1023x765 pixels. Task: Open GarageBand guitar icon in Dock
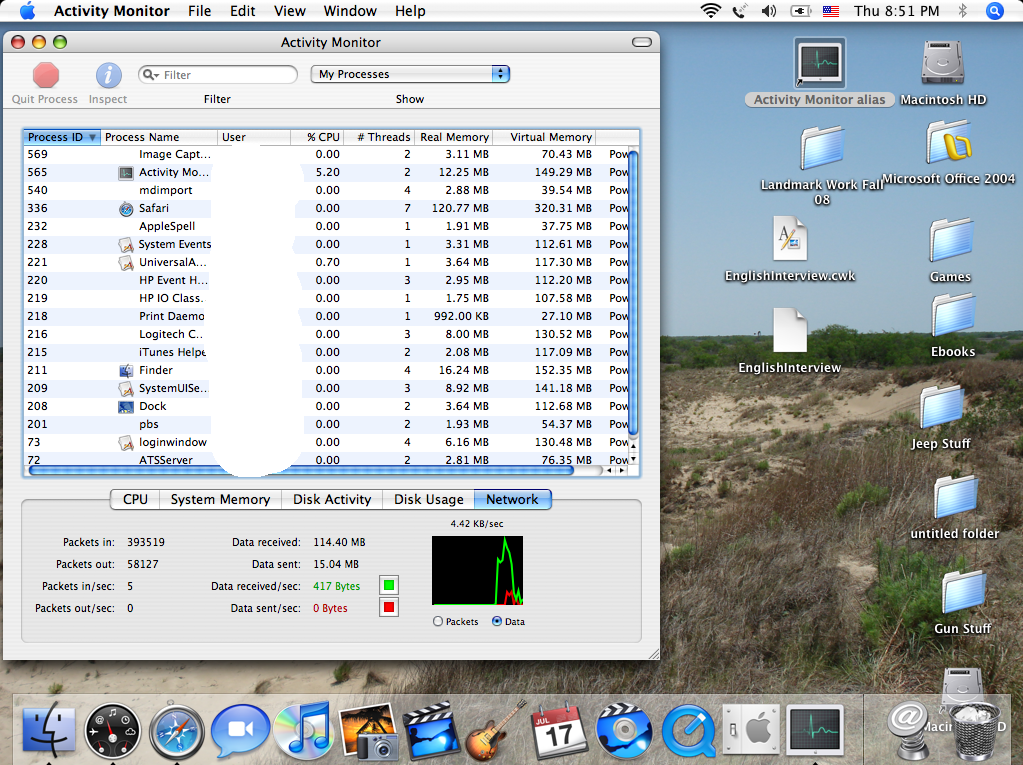point(491,730)
